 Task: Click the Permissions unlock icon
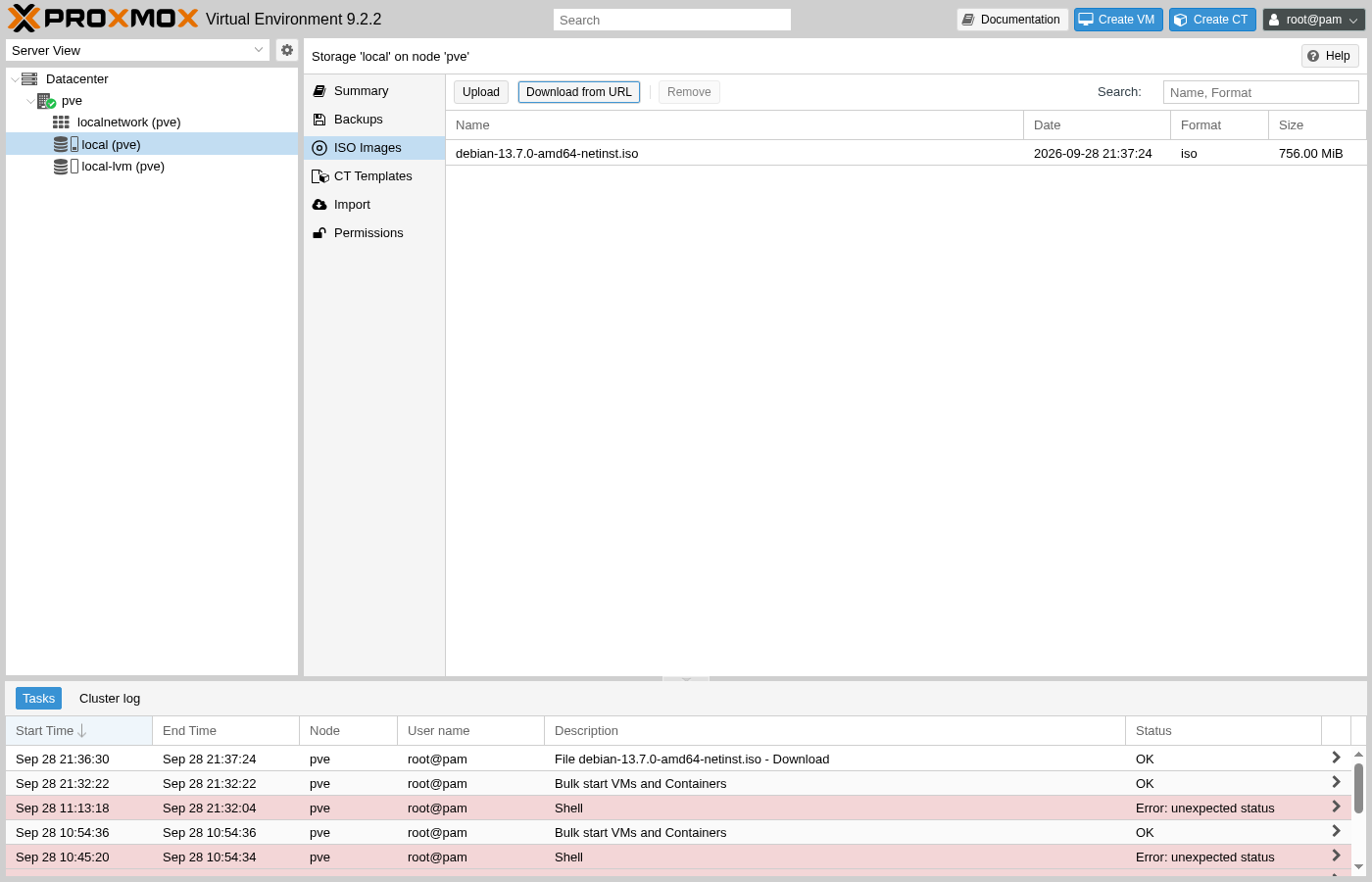click(319, 233)
